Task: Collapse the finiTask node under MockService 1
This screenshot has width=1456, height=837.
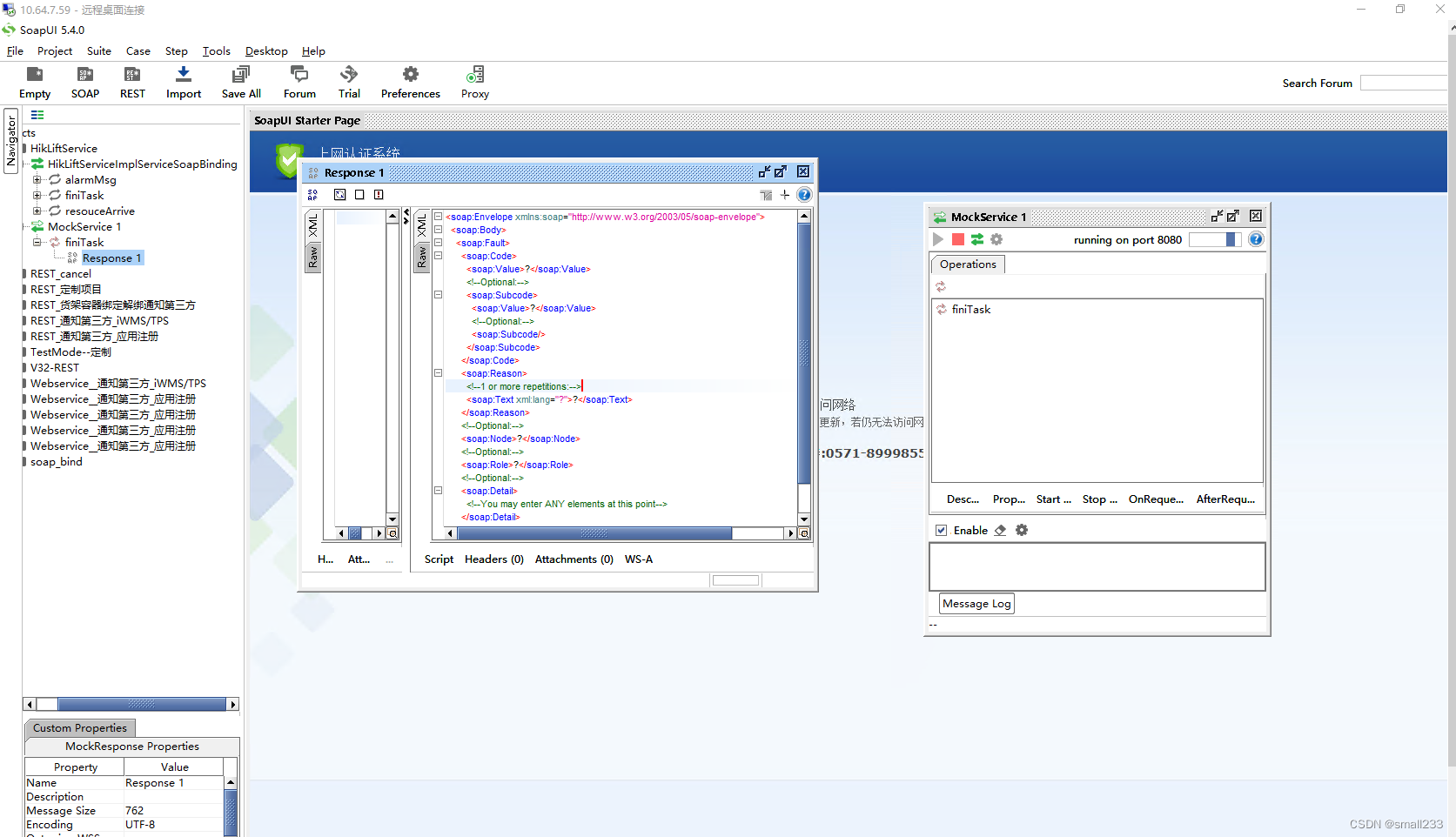Action: click(x=37, y=243)
